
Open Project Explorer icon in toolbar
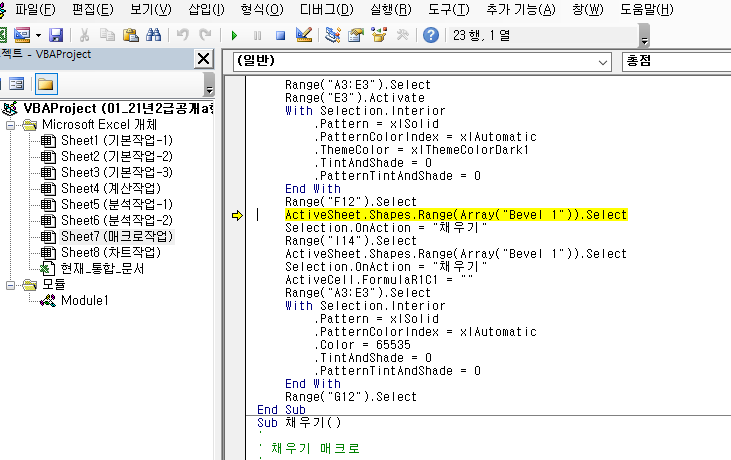coord(332,35)
